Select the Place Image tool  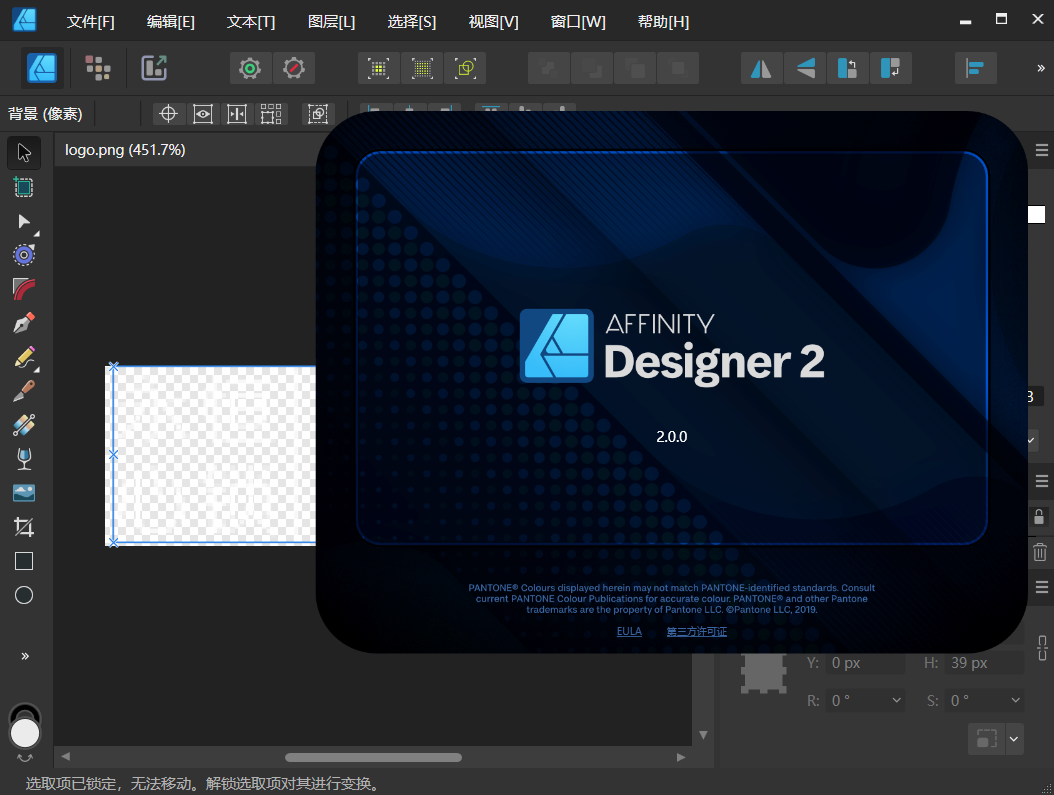click(x=24, y=493)
